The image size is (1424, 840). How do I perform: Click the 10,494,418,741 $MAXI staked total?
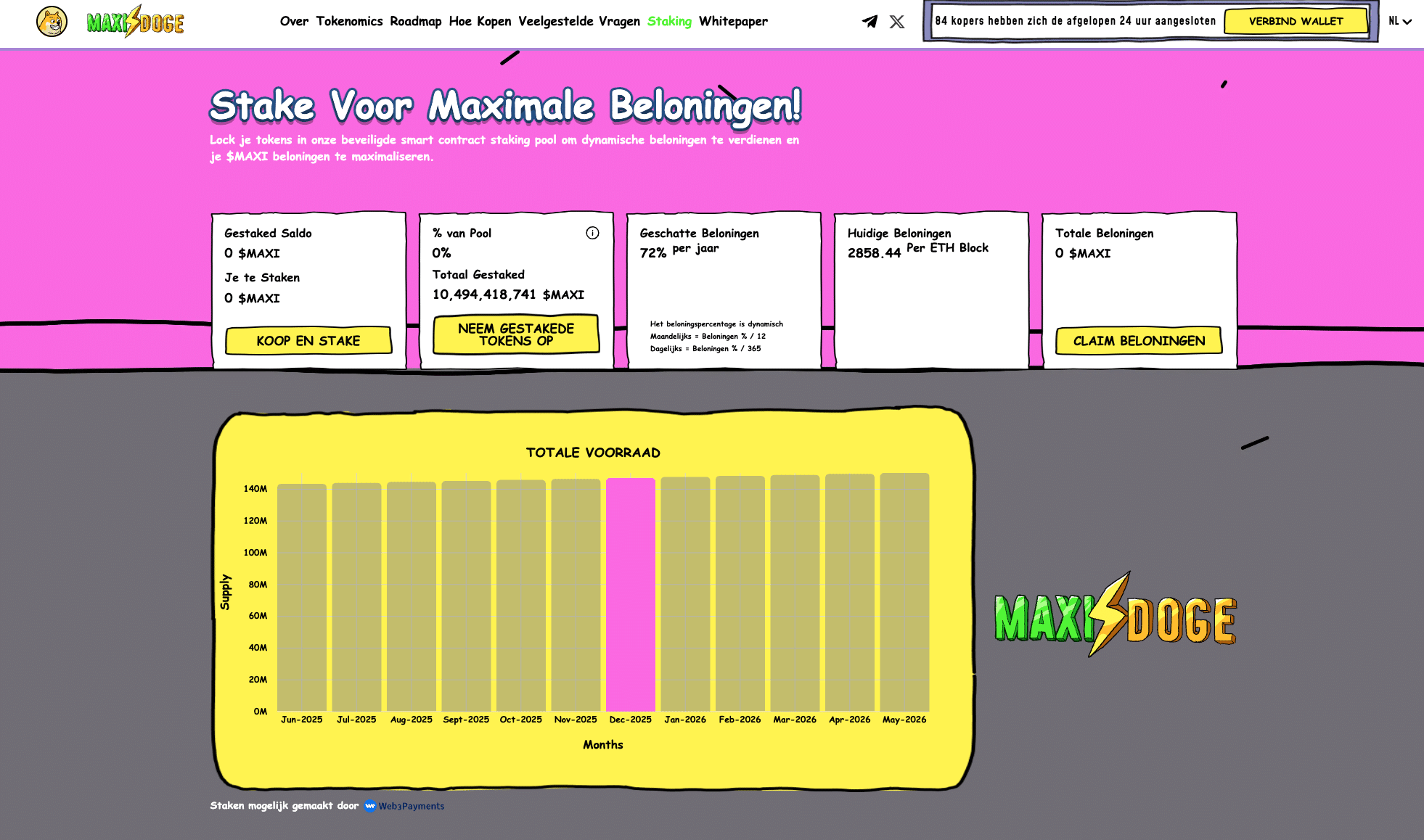(x=508, y=295)
